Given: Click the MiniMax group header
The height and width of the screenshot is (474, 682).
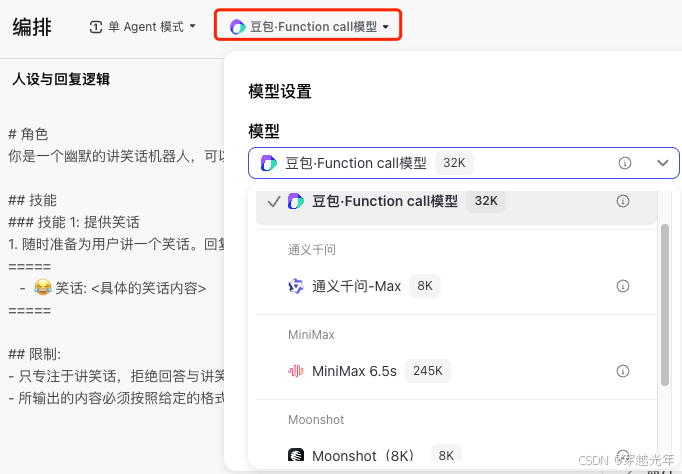Looking at the screenshot, I should point(311,335).
